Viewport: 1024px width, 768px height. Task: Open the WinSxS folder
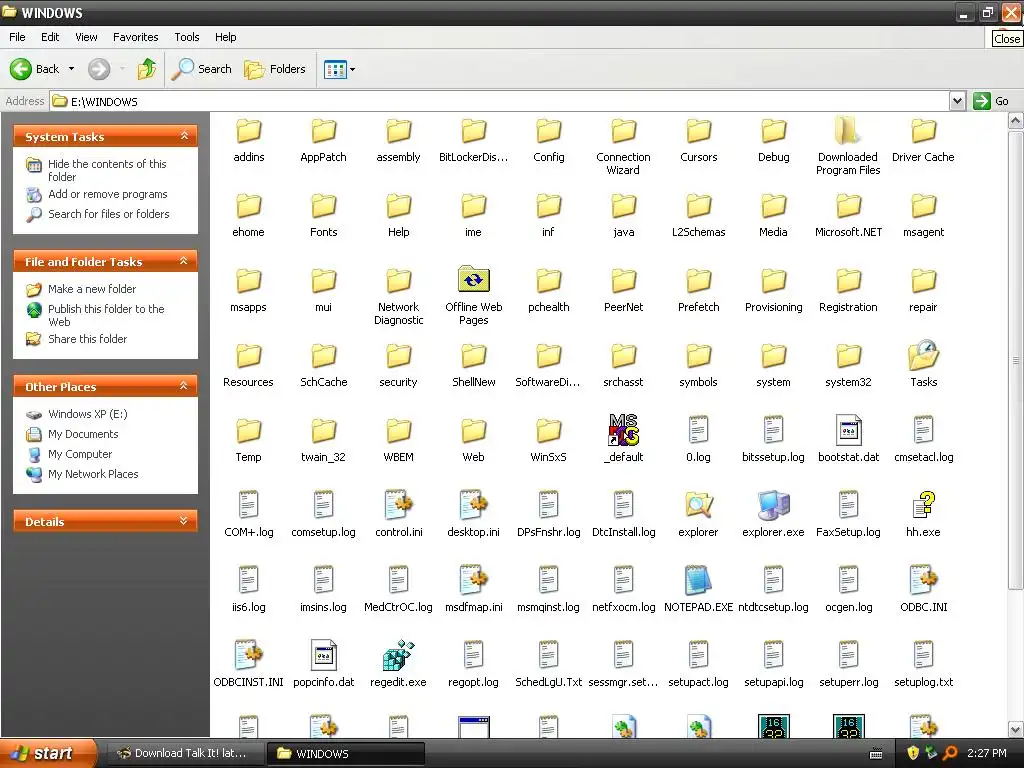[549, 430]
